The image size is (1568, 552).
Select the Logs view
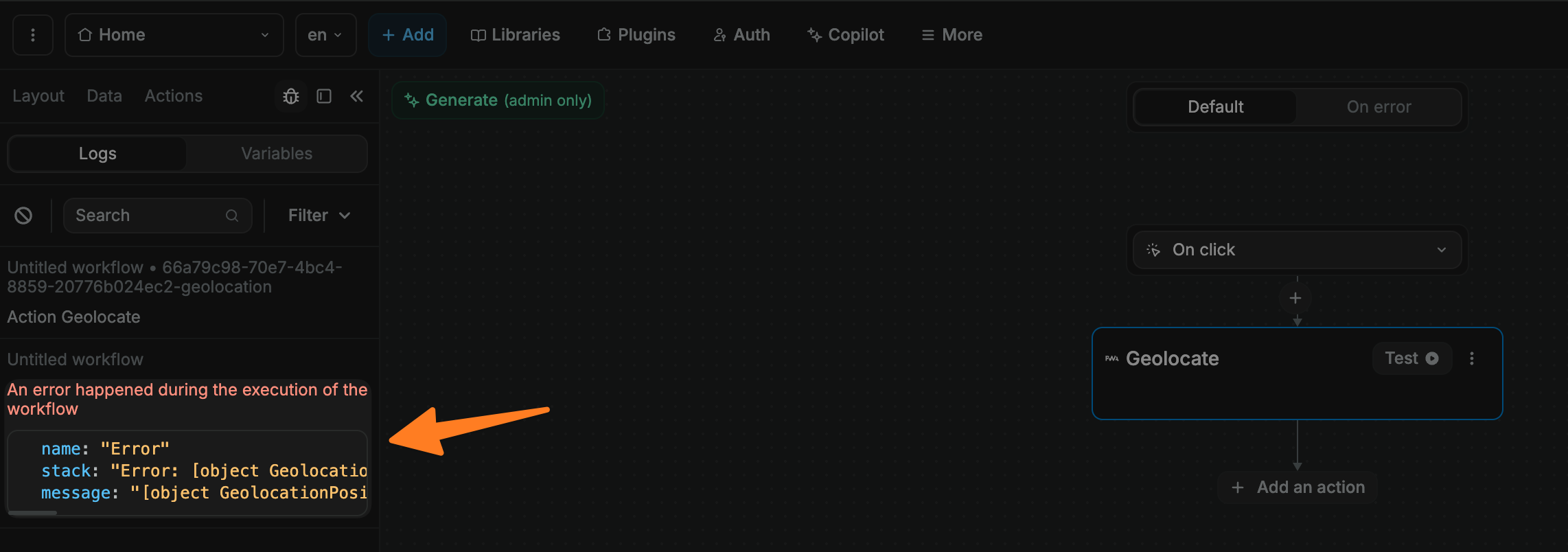click(x=97, y=154)
